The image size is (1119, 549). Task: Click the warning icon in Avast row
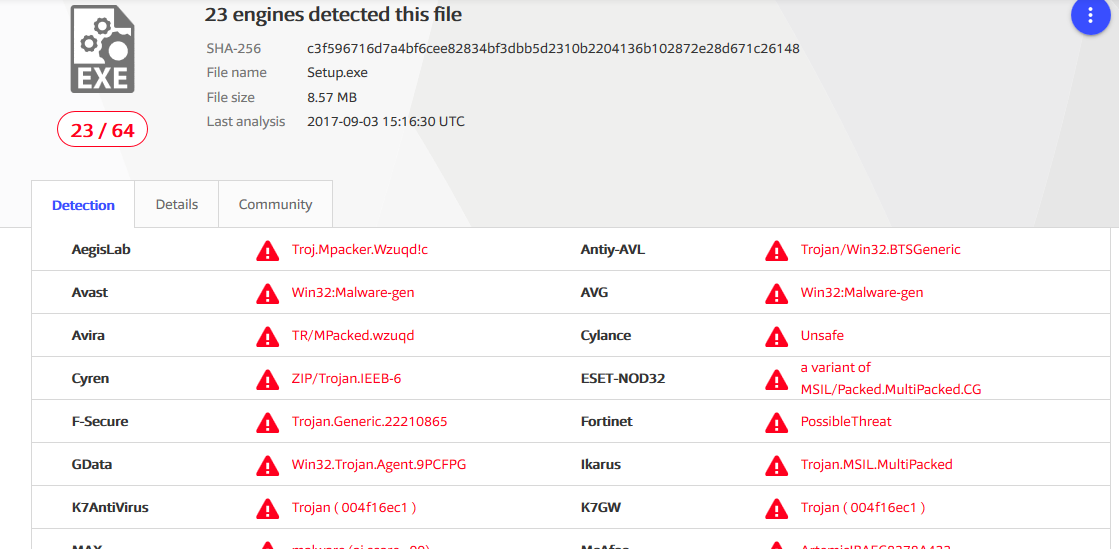(x=268, y=293)
